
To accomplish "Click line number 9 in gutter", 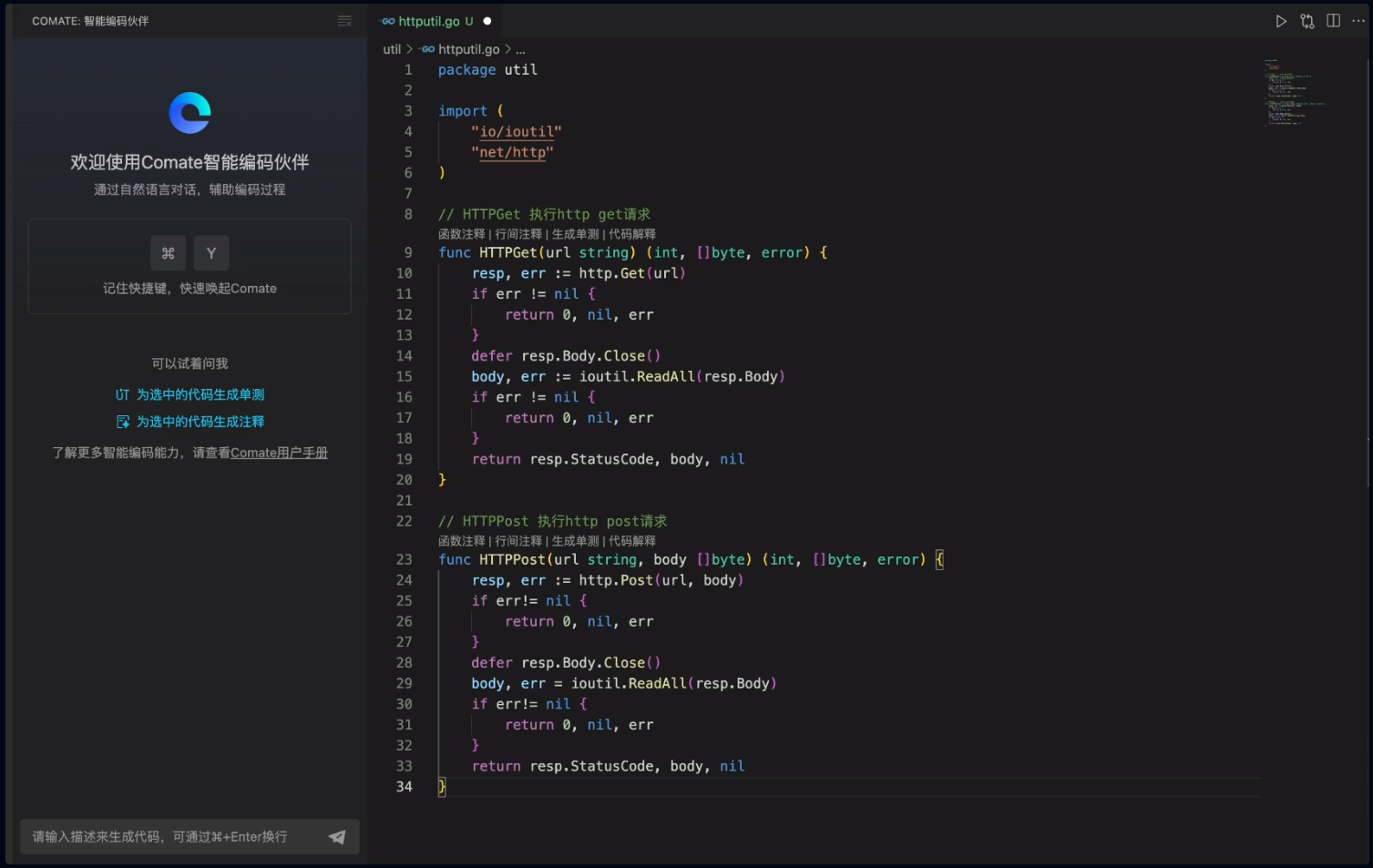I will click(408, 252).
